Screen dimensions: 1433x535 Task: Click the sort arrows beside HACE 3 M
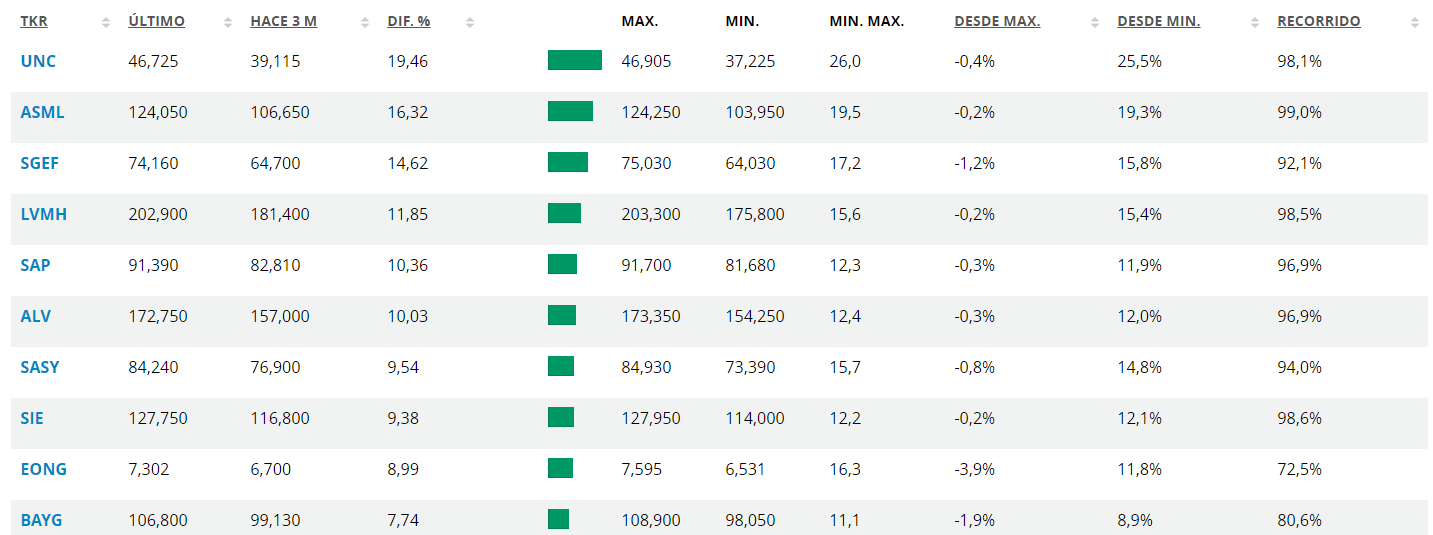tap(365, 22)
